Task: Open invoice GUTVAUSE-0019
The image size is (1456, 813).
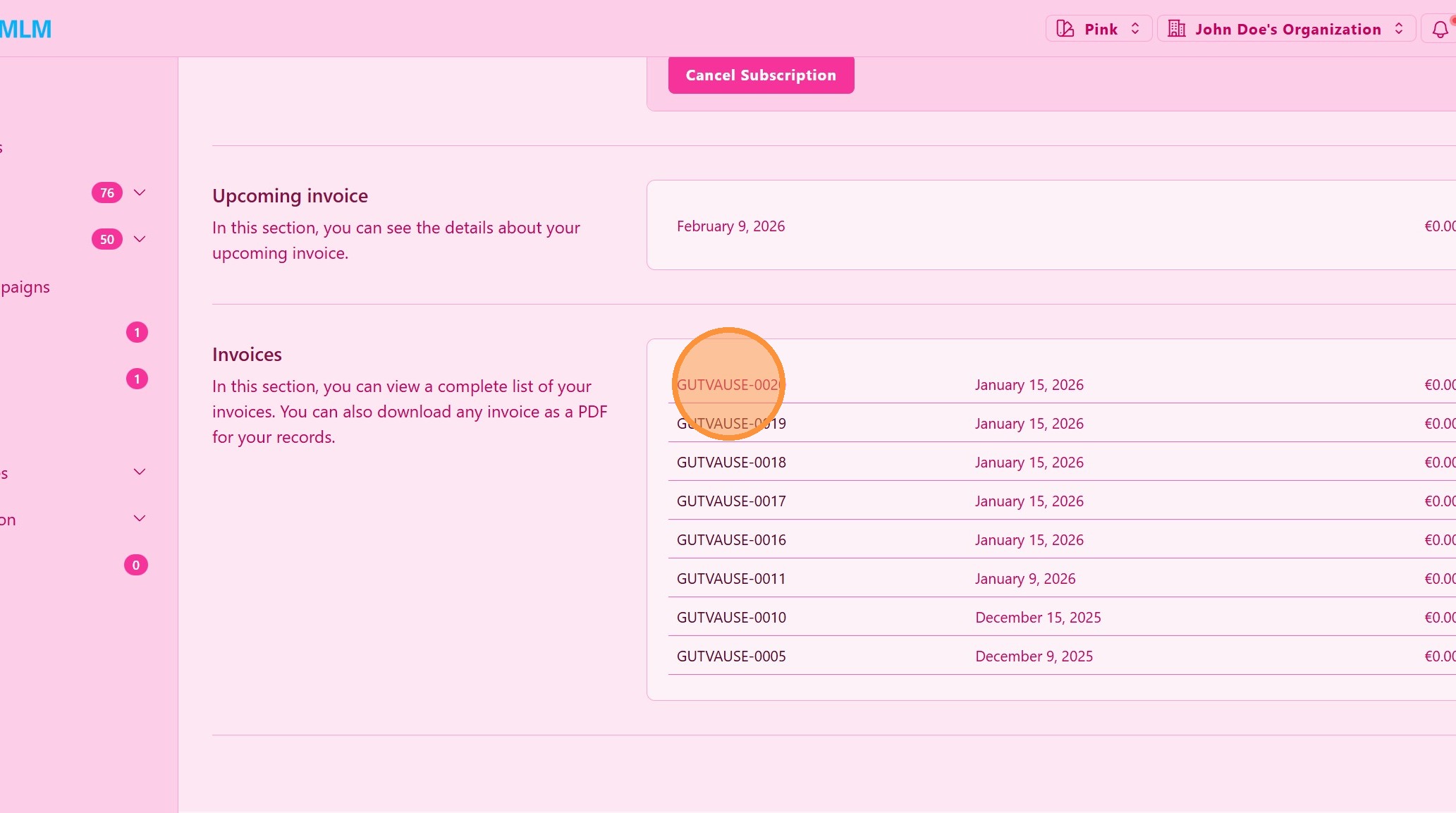Action: click(x=731, y=424)
